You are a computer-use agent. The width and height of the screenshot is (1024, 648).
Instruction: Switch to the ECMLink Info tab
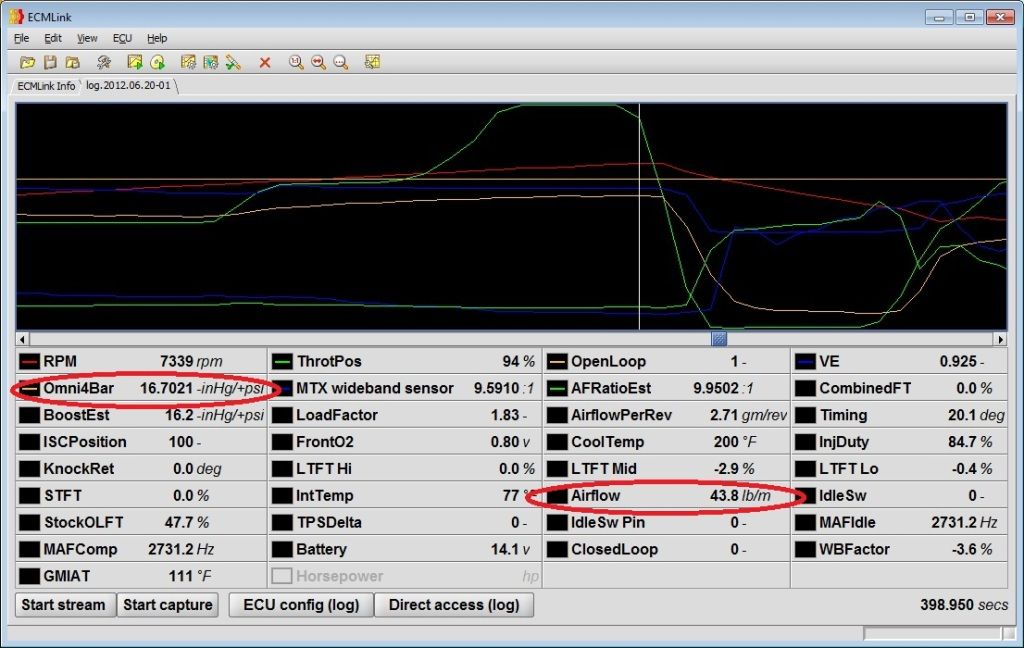(x=46, y=86)
